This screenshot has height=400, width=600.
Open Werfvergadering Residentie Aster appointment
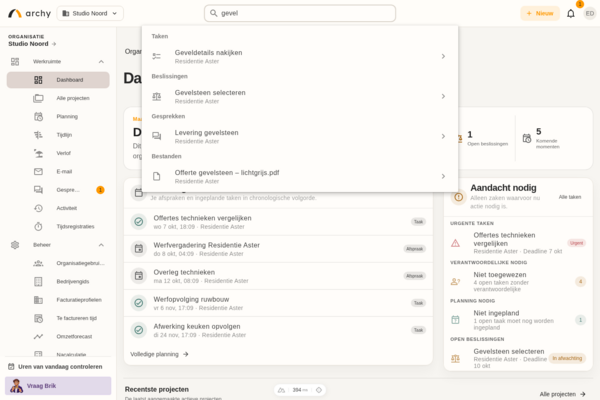point(278,249)
